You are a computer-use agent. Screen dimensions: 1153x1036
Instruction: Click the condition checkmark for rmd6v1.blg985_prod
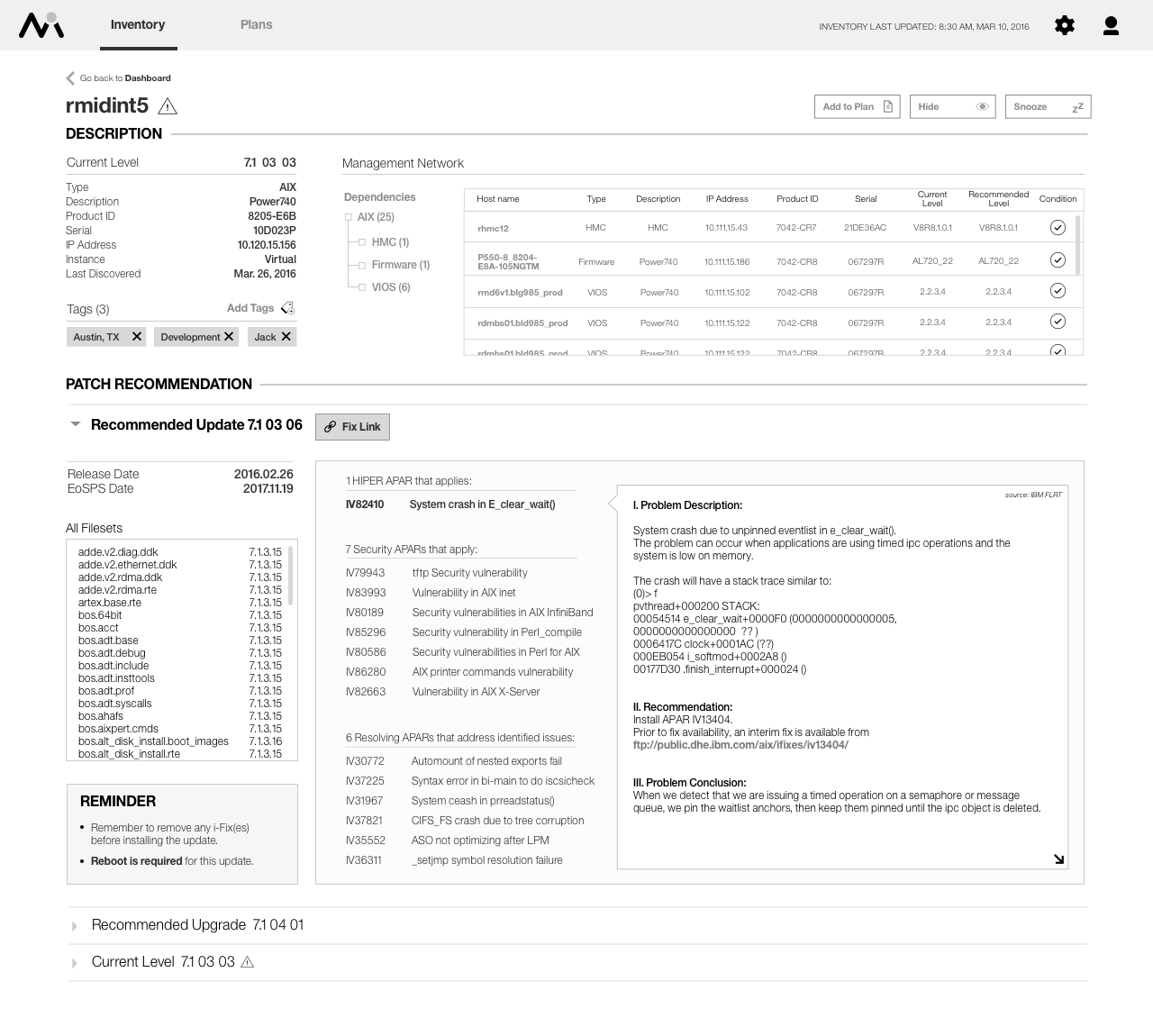1058,291
